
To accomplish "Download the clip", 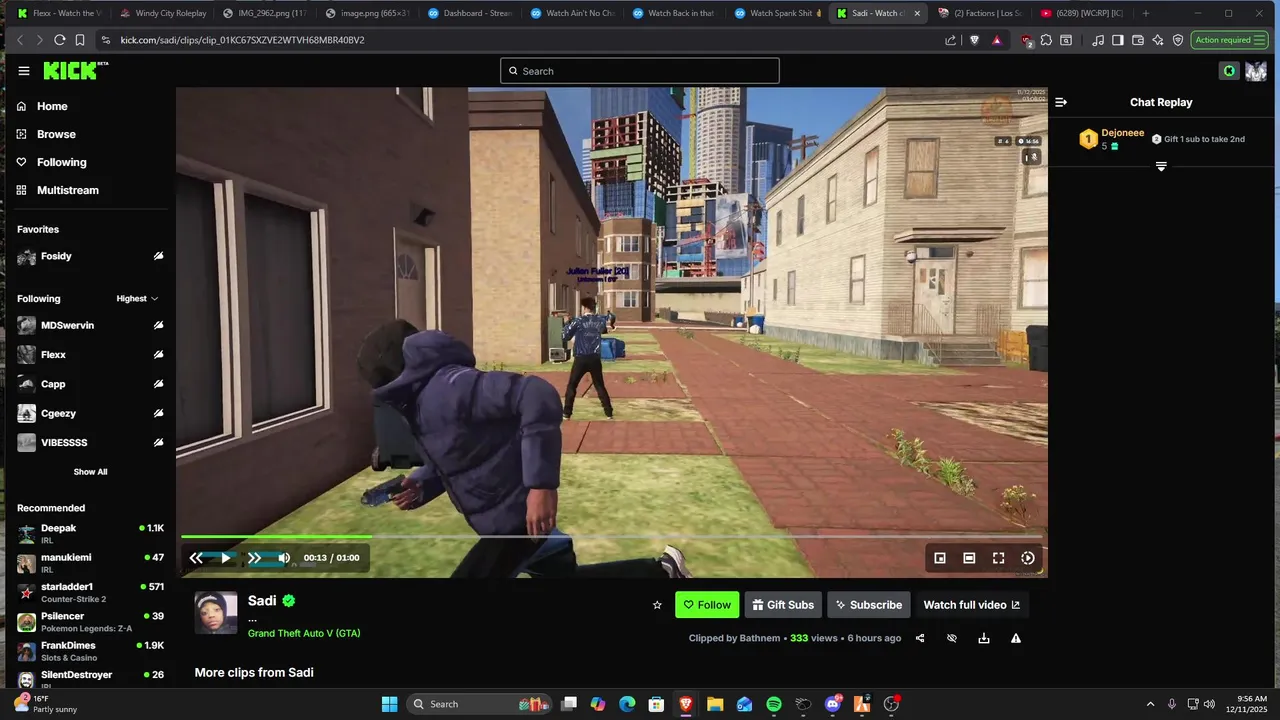I will point(984,638).
